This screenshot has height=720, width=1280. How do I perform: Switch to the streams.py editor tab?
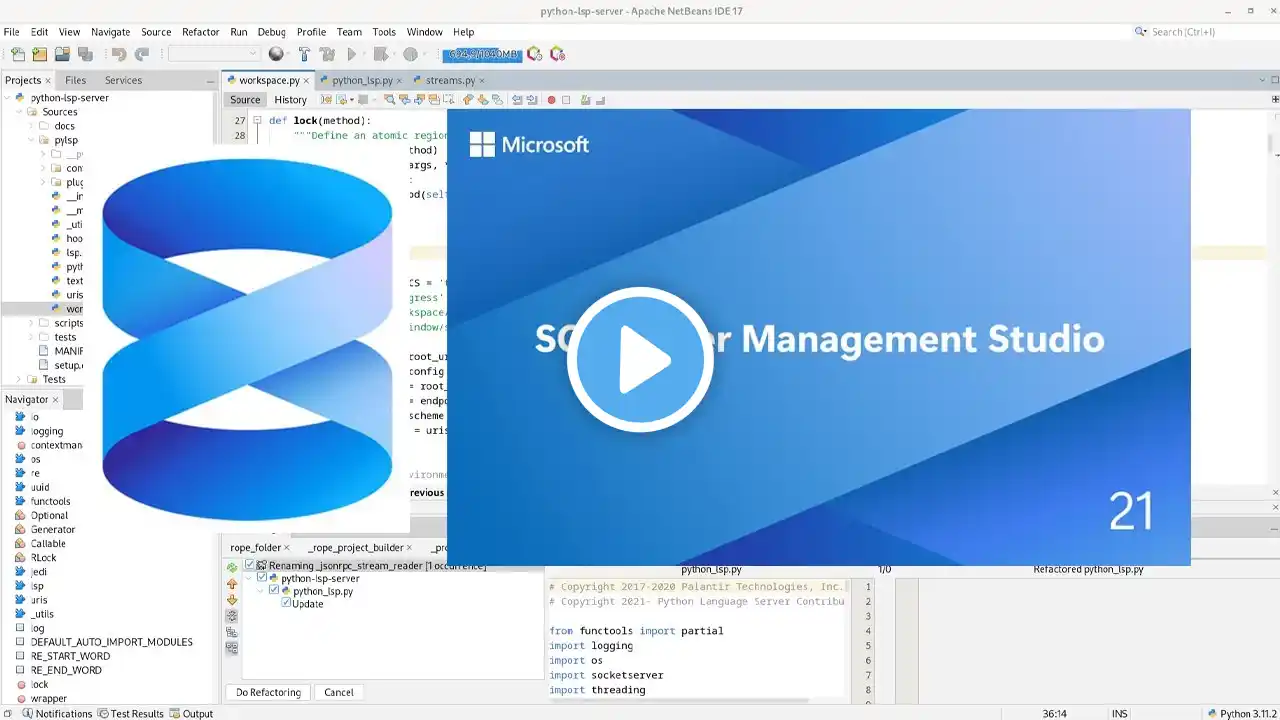[450, 80]
